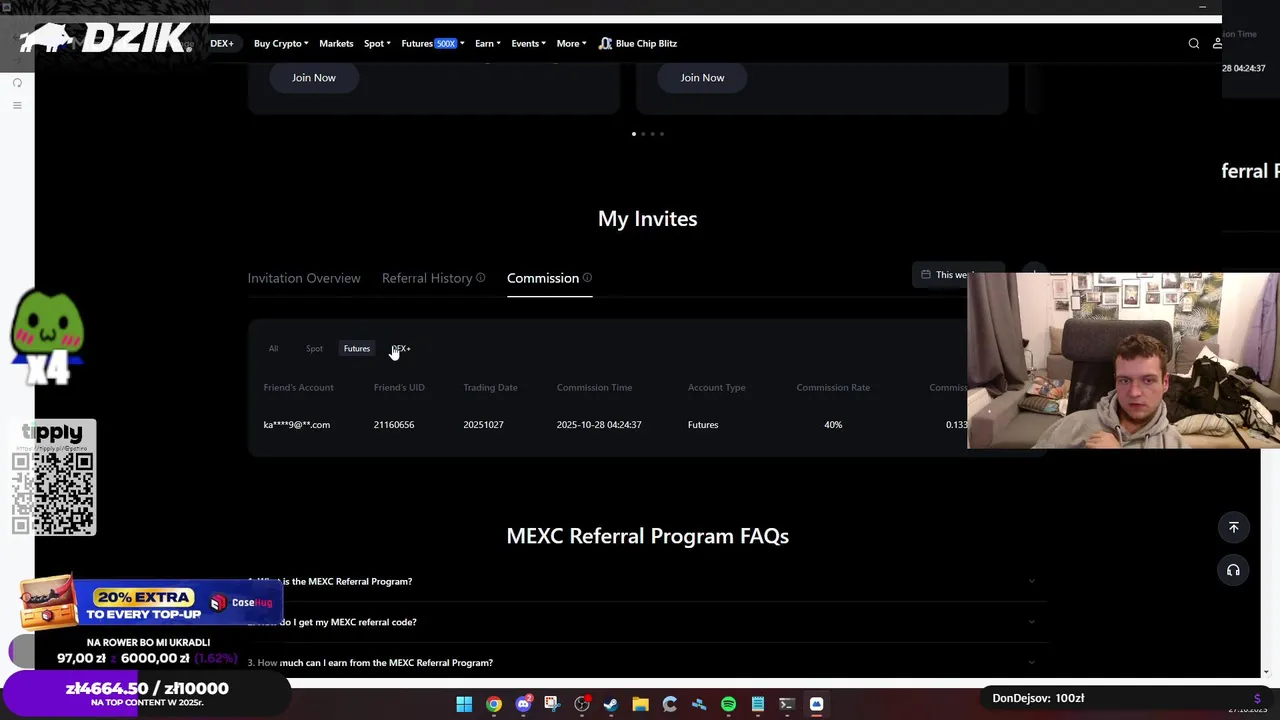
Task: Expand the More dropdown menu
Action: (571, 44)
